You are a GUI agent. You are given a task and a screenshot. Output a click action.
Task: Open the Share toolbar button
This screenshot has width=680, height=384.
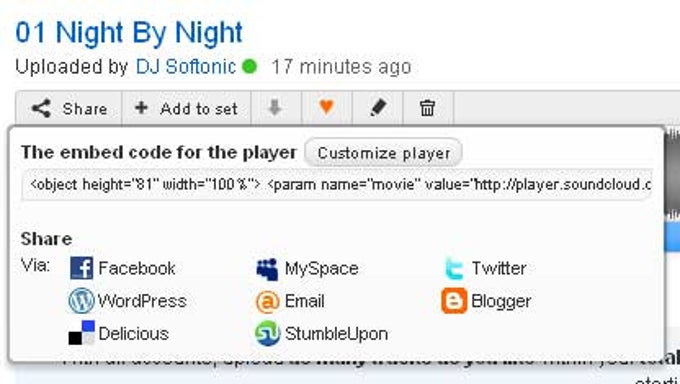point(69,108)
